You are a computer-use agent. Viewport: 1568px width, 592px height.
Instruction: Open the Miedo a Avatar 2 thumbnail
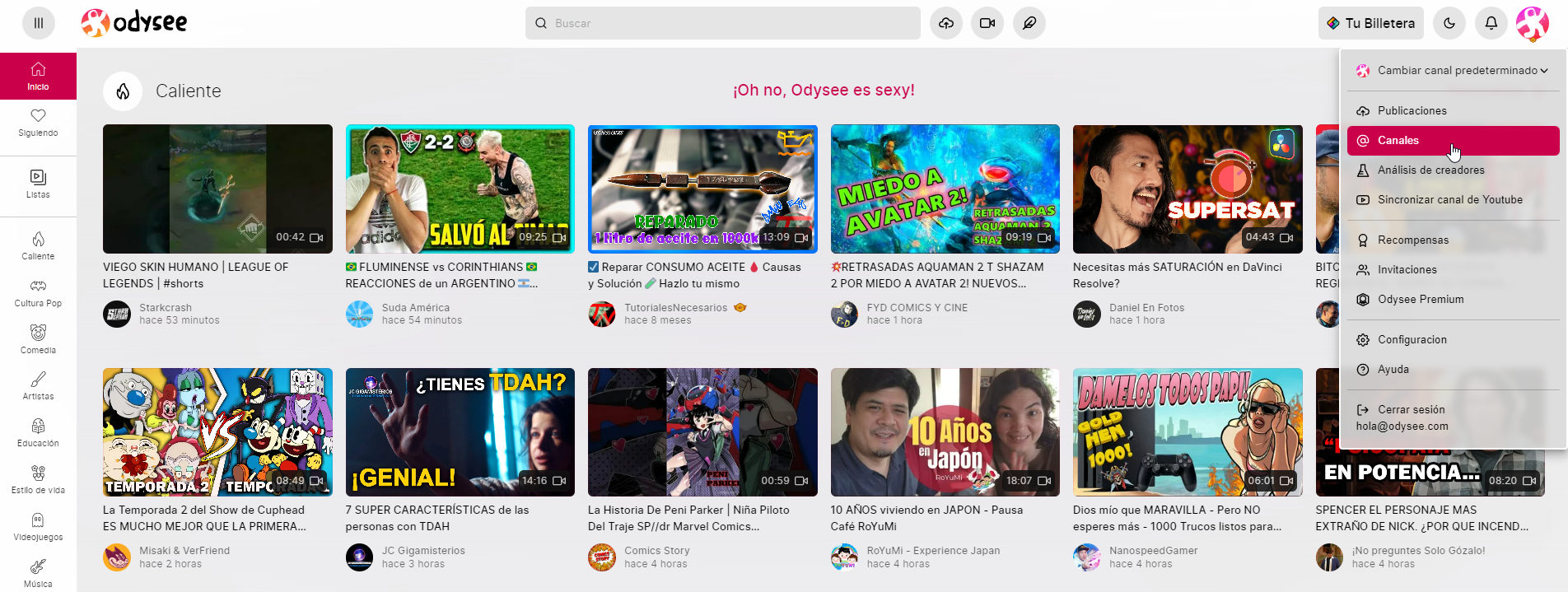tap(945, 189)
